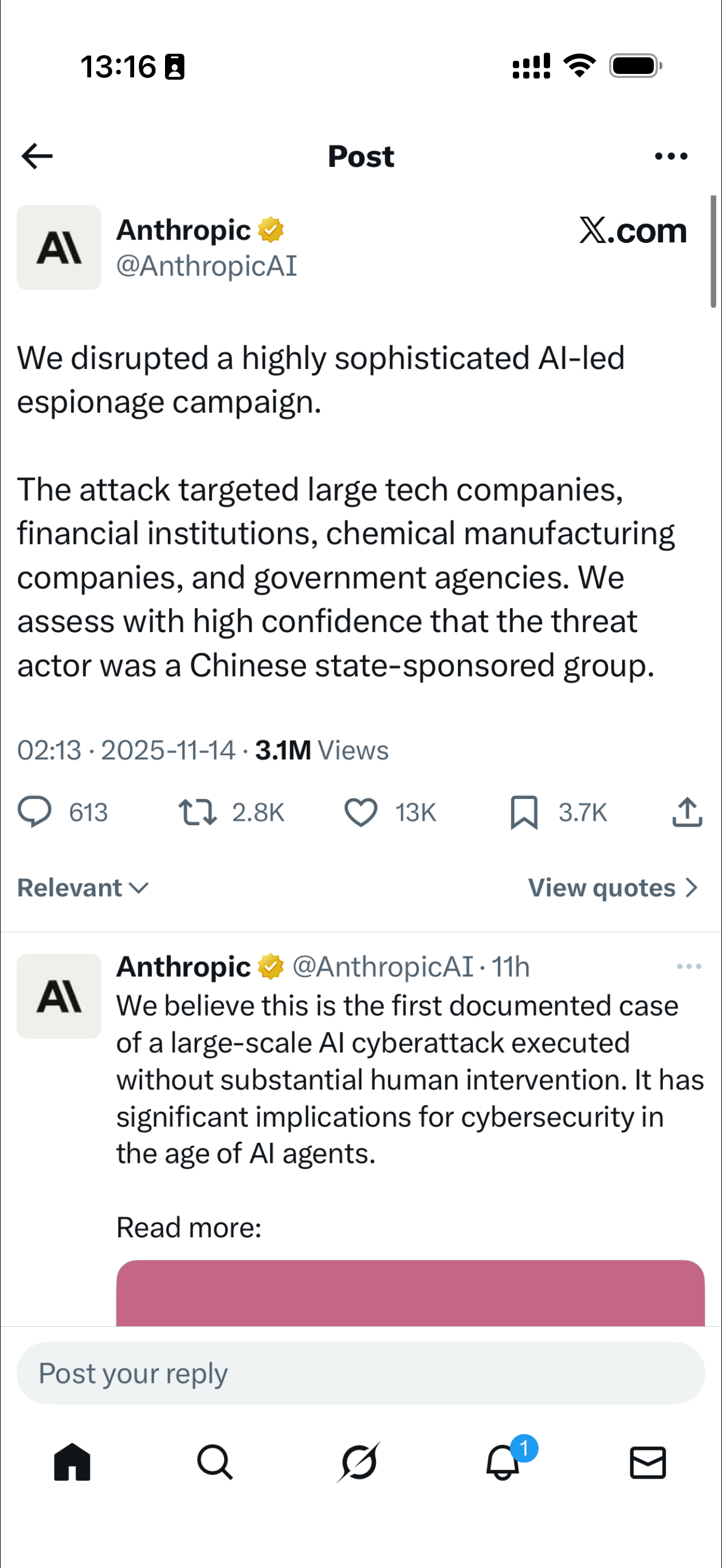The width and height of the screenshot is (722, 1568).
Task: Like the post with heart icon
Action: (361, 812)
